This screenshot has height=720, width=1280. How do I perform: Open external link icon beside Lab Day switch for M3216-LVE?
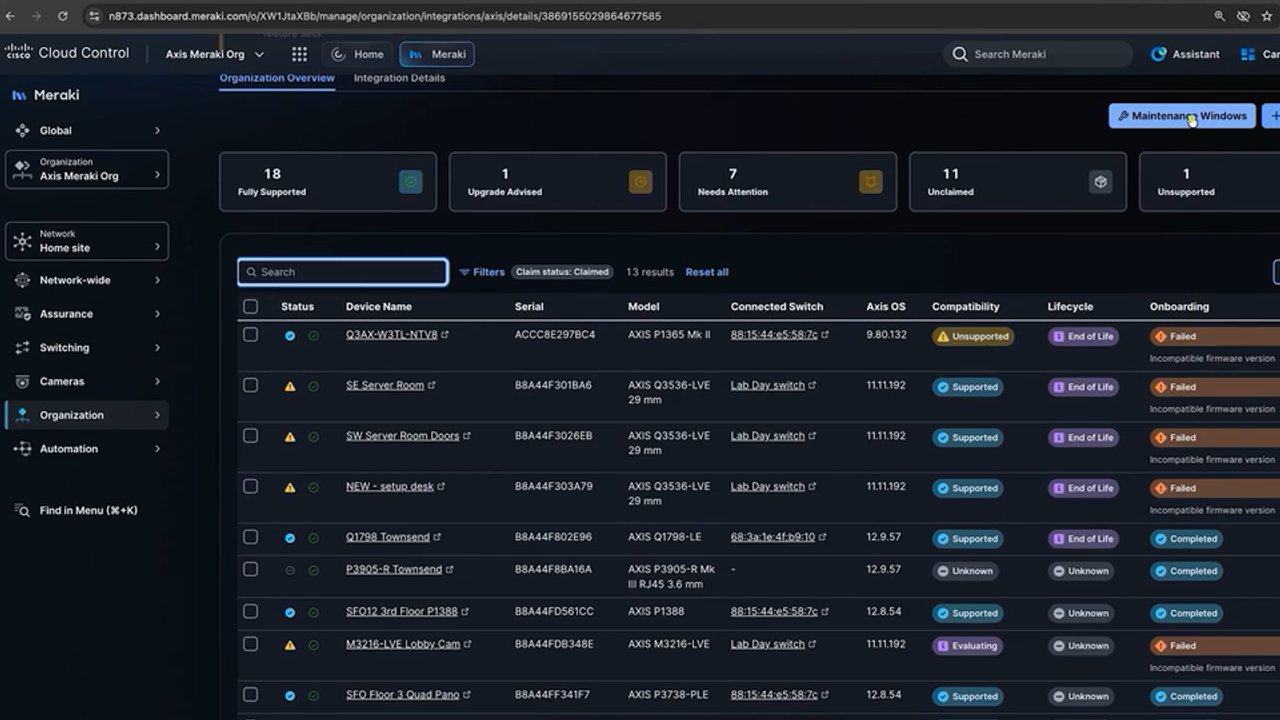pos(812,644)
